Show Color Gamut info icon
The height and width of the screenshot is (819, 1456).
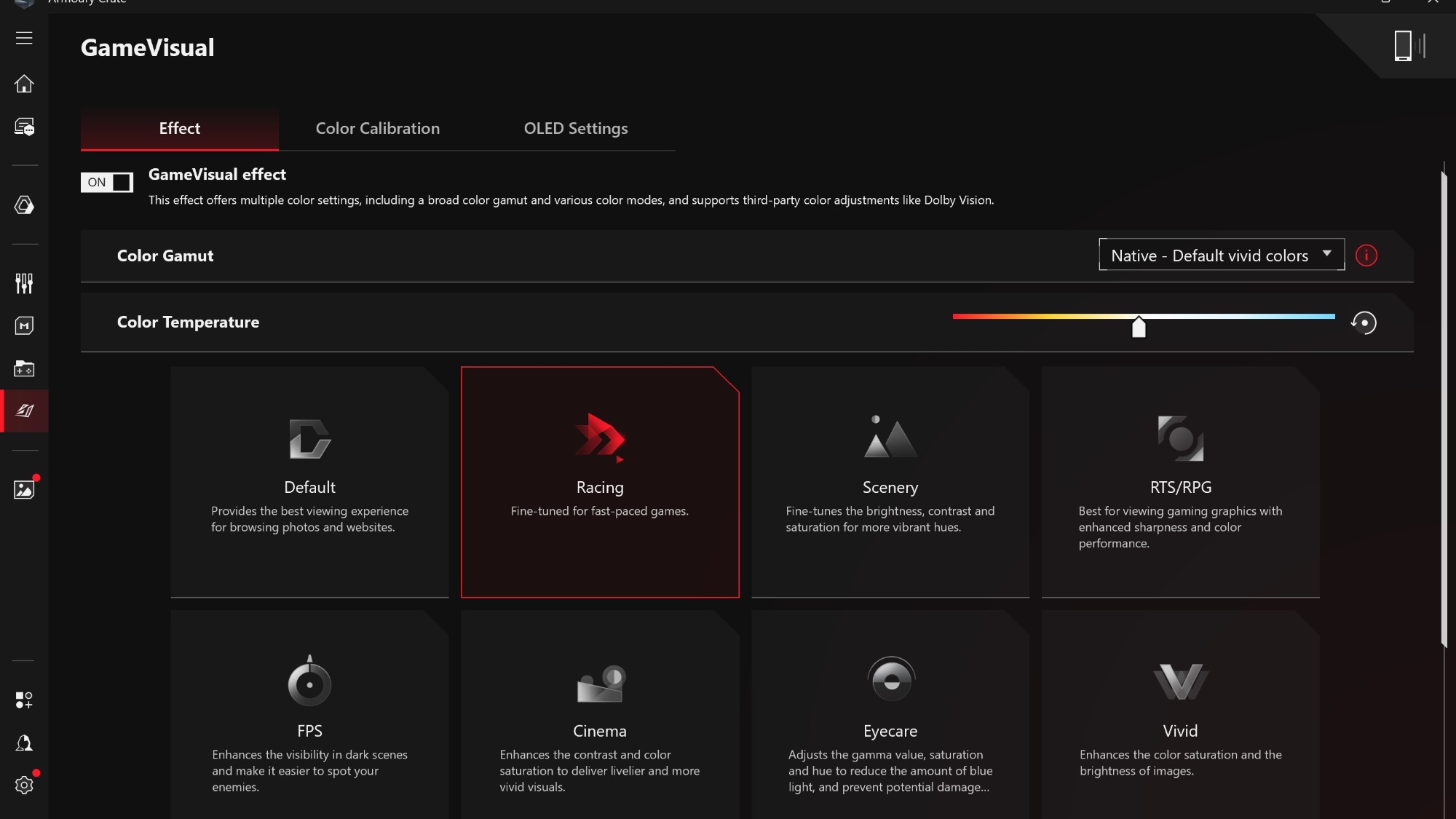tap(1366, 256)
